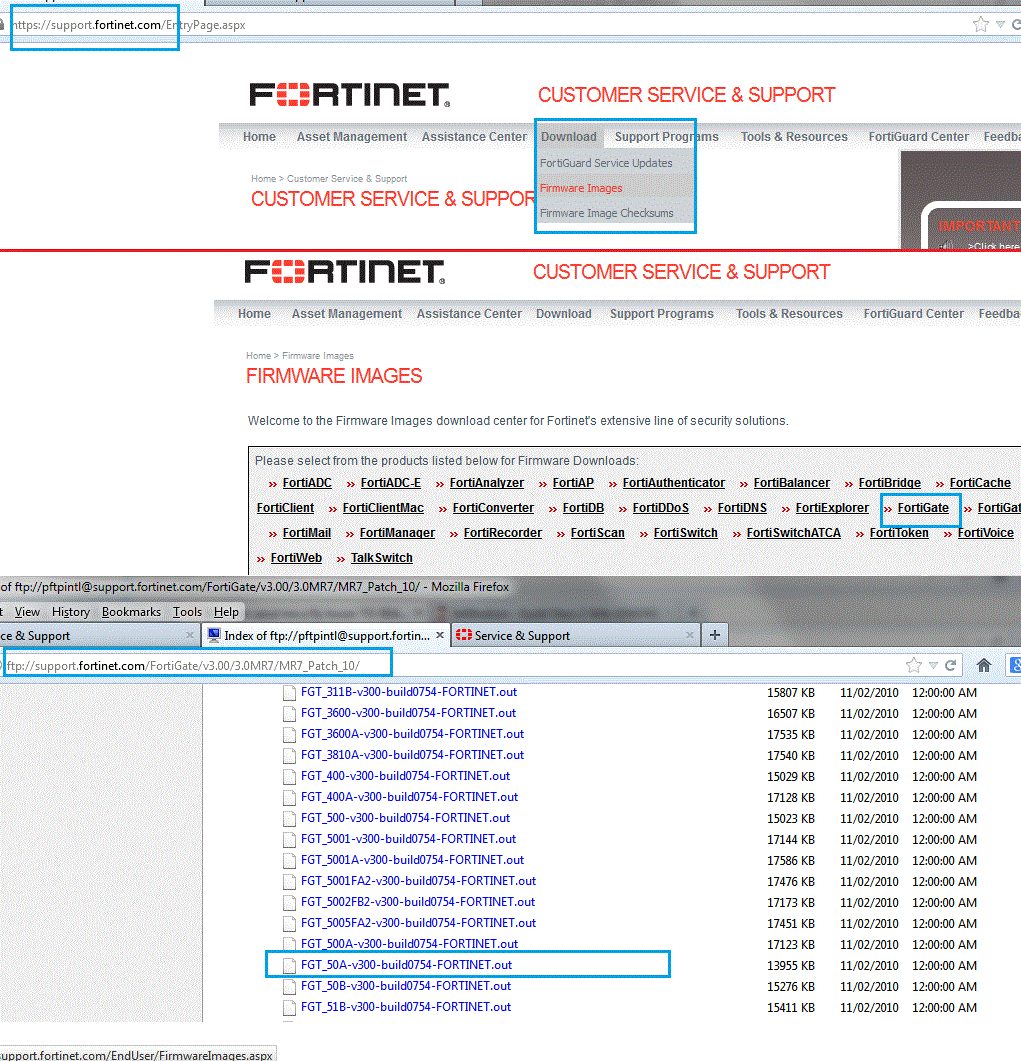Open a new tab with plus button
This screenshot has height=1061, width=1021.
click(714, 635)
